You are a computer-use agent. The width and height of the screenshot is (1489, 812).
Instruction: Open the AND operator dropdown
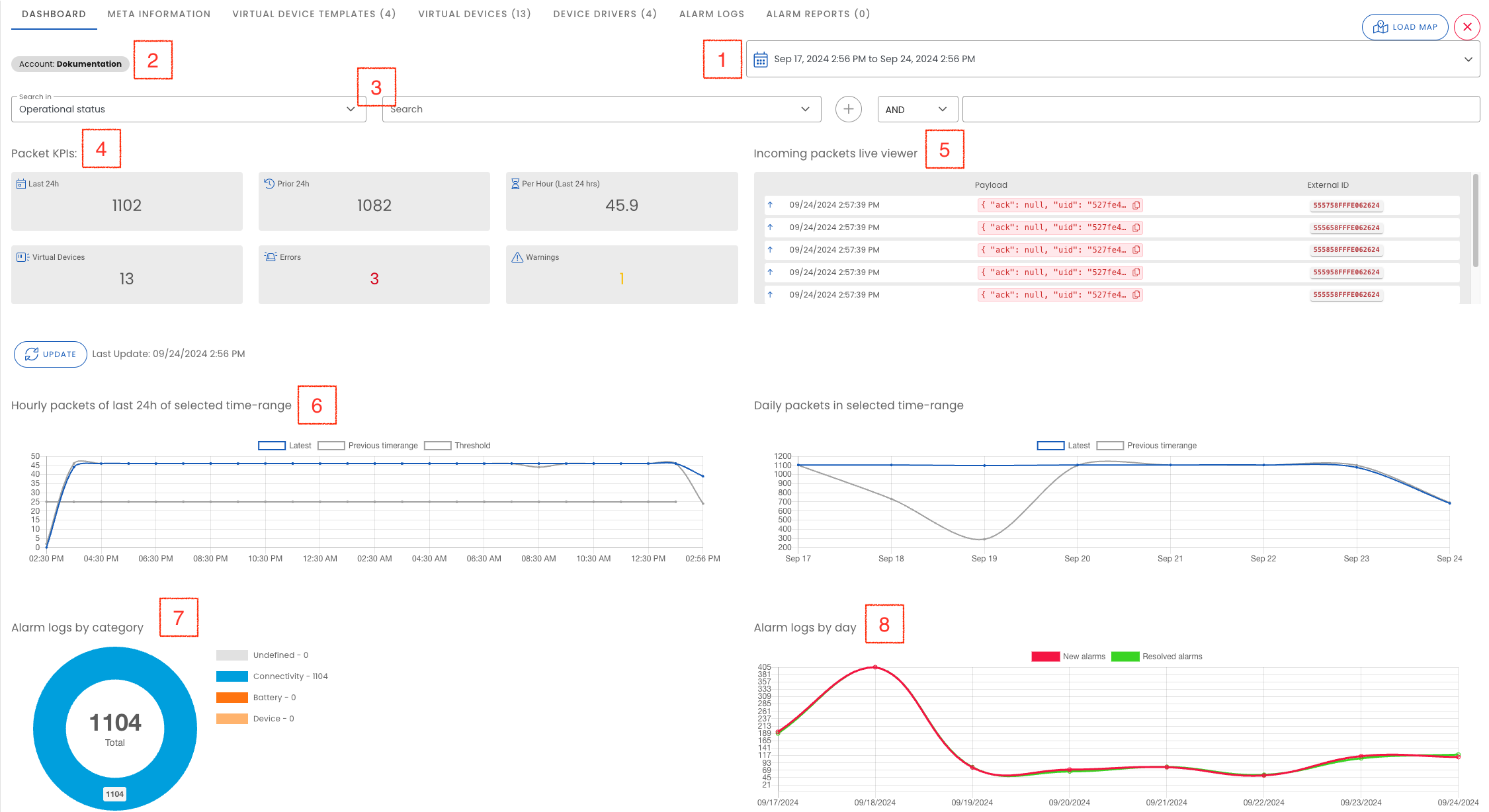(917, 110)
